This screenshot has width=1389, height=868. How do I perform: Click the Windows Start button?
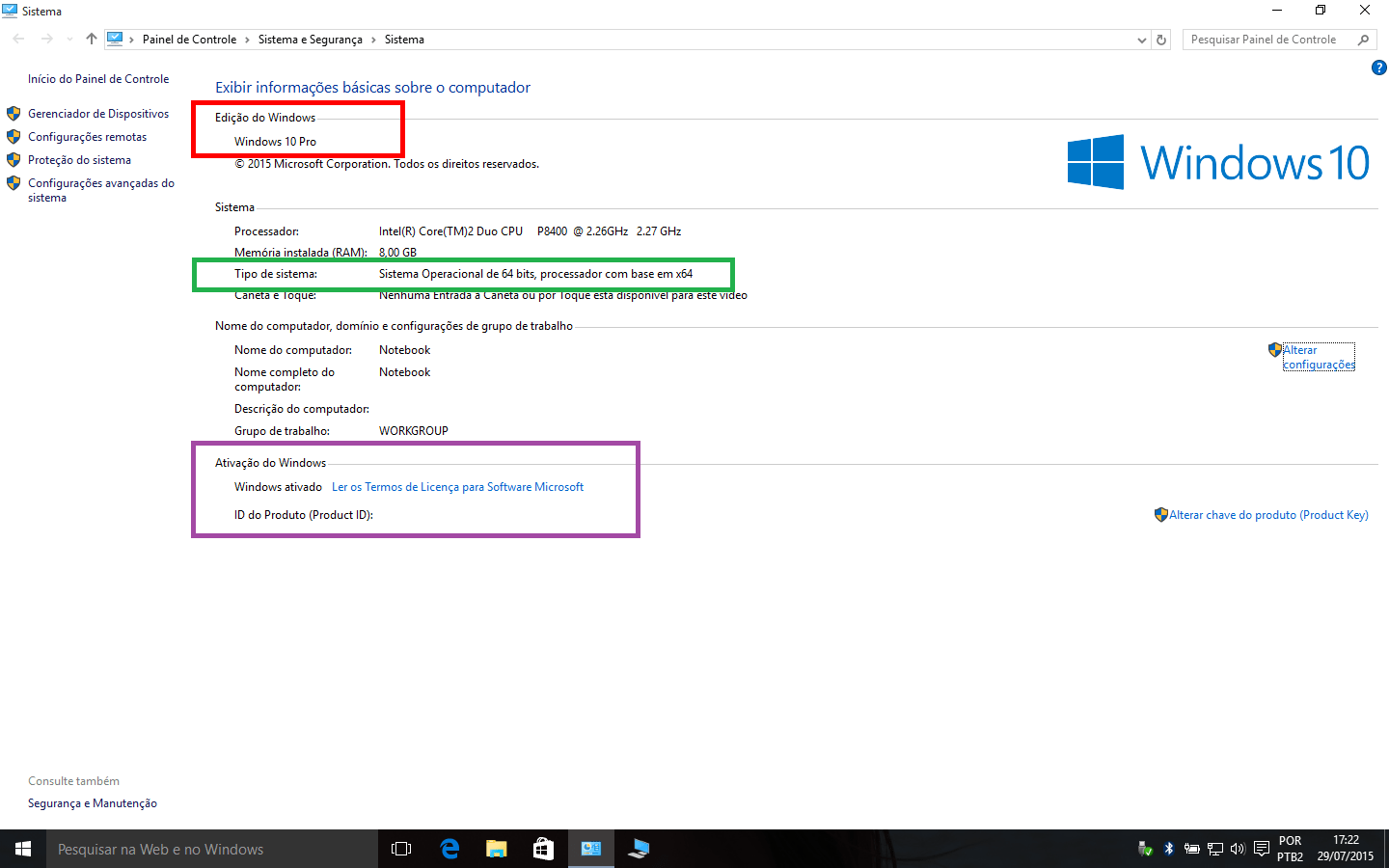coord(23,849)
